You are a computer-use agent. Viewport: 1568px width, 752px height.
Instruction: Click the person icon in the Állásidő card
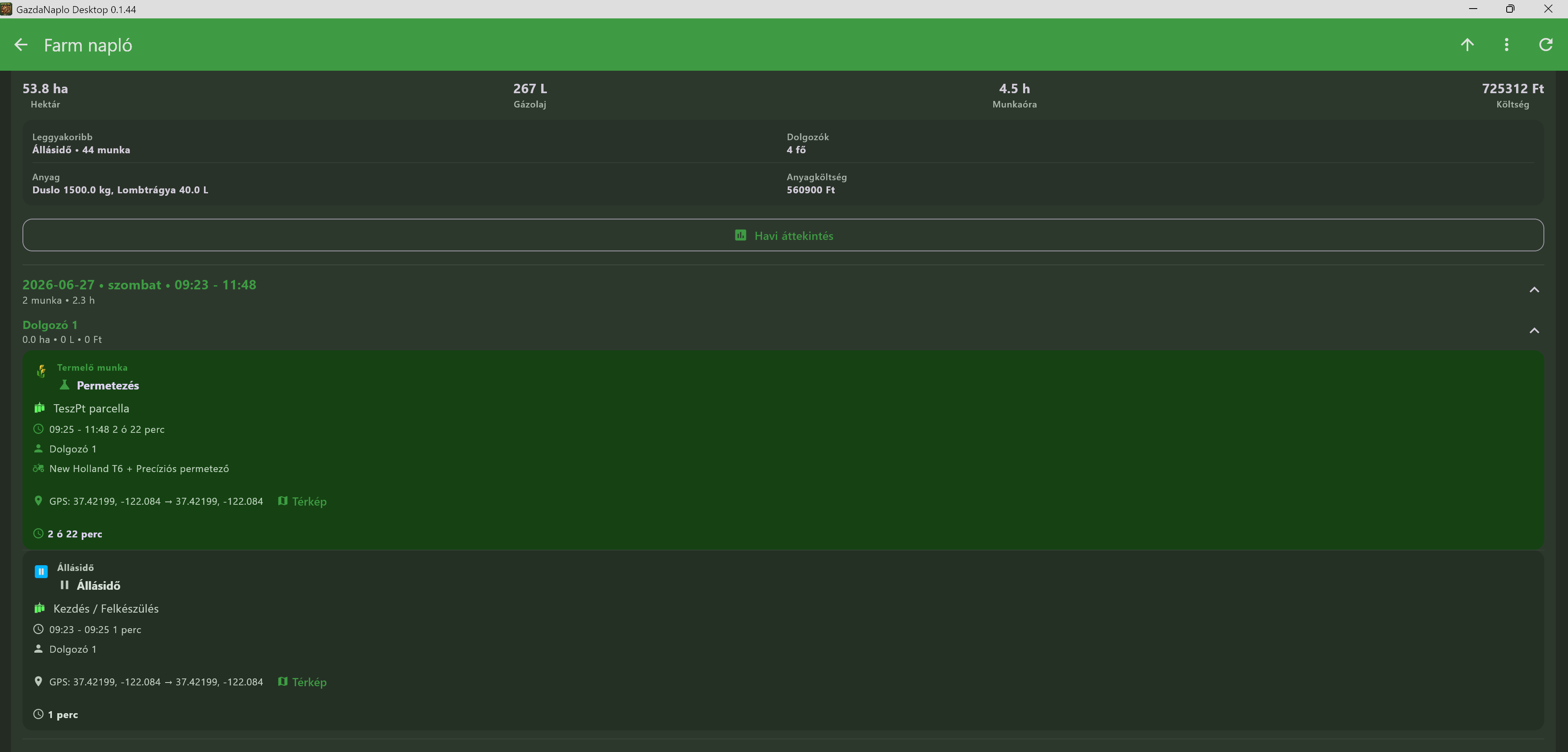coord(38,649)
